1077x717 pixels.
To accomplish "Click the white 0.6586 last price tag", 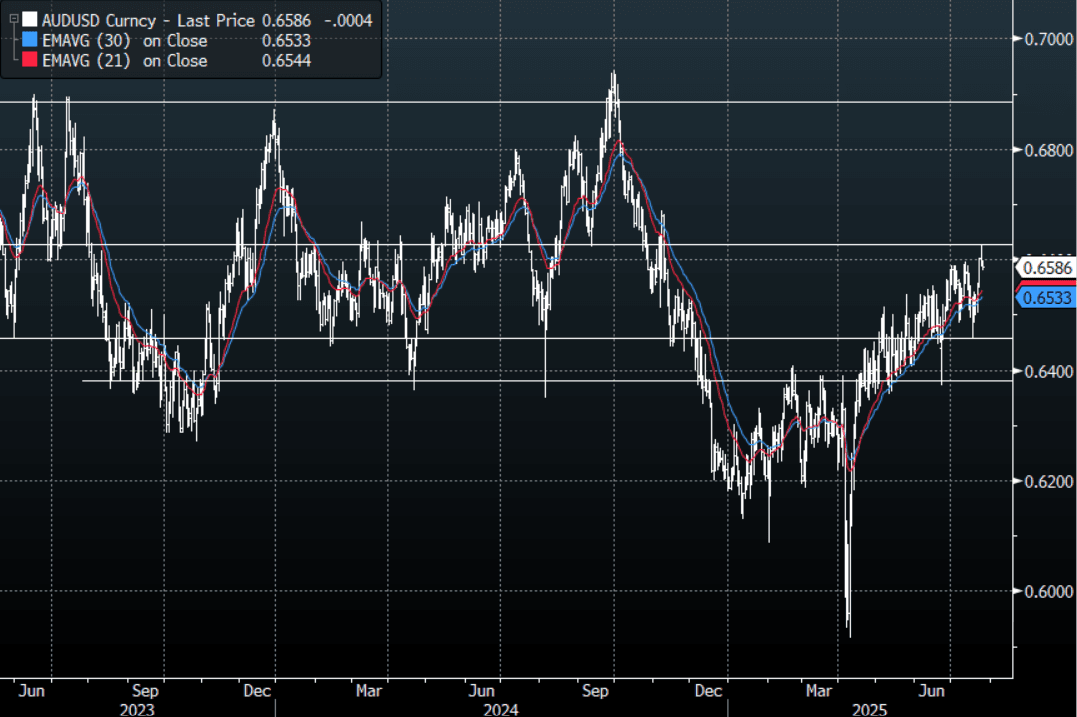I will click(x=1048, y=267).
